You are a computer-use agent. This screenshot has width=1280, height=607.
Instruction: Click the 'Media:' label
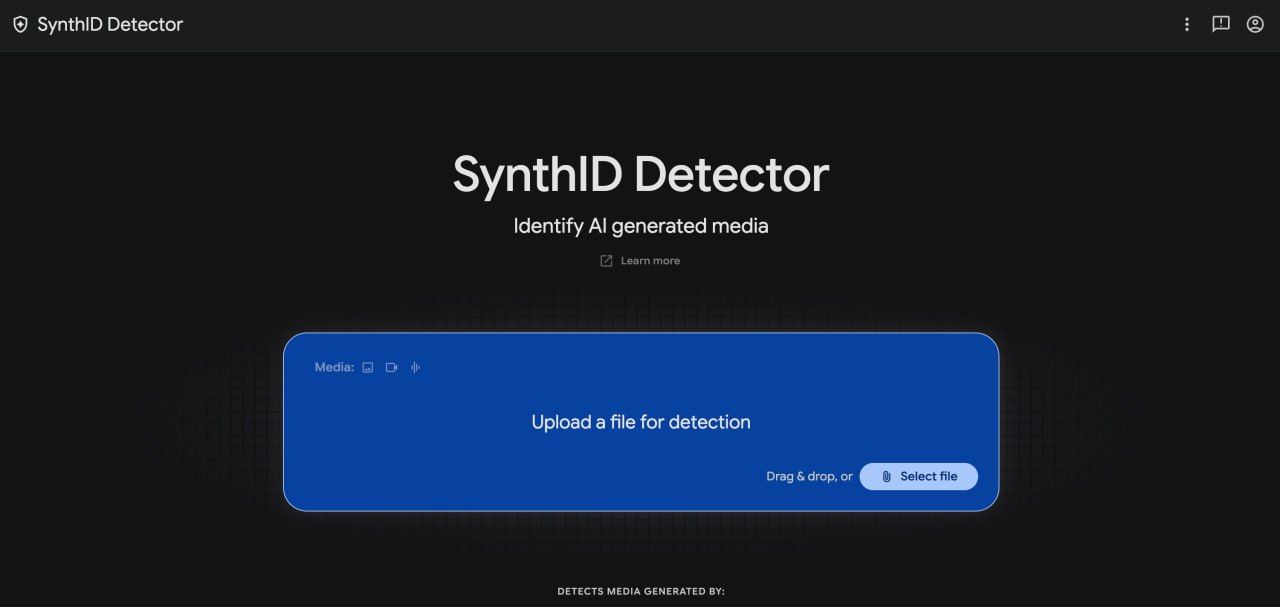334,367
